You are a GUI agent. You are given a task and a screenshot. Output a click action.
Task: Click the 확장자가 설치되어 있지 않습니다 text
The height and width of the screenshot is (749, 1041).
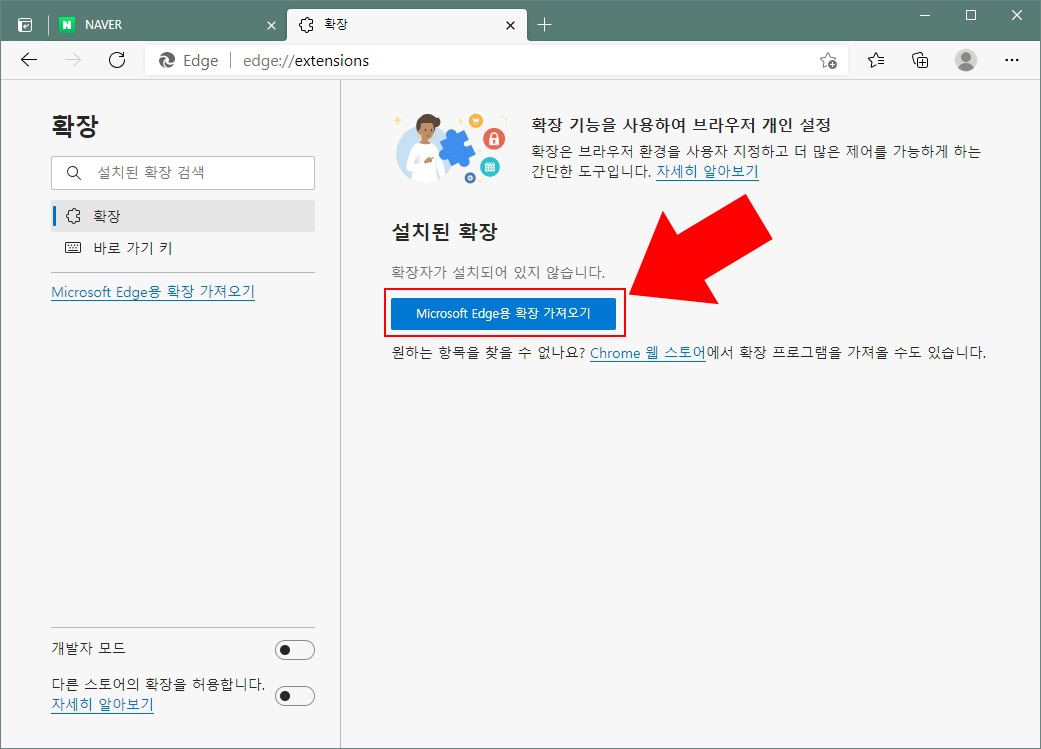click(498, 272)
